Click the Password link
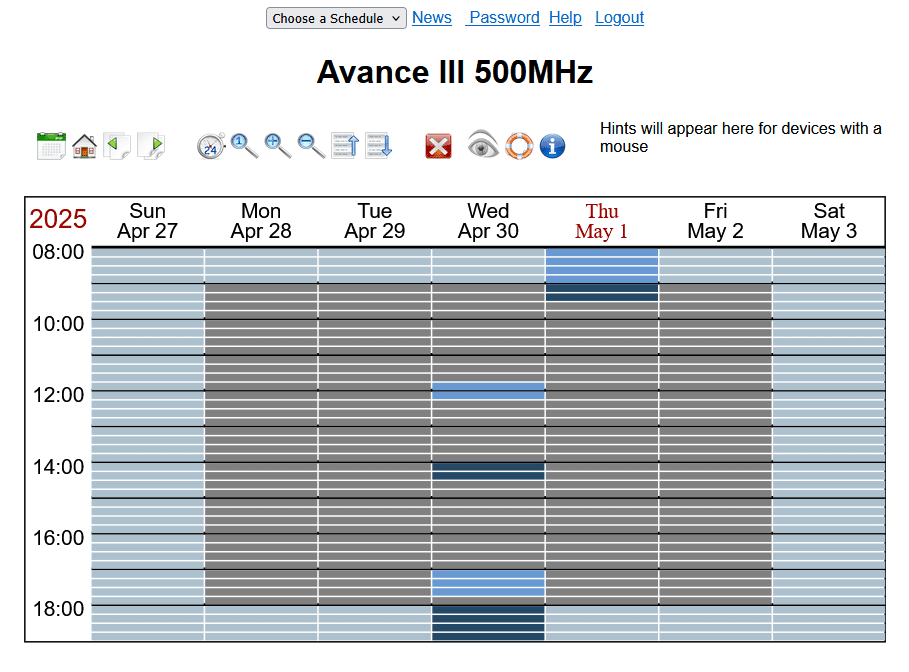 [503, 17]
